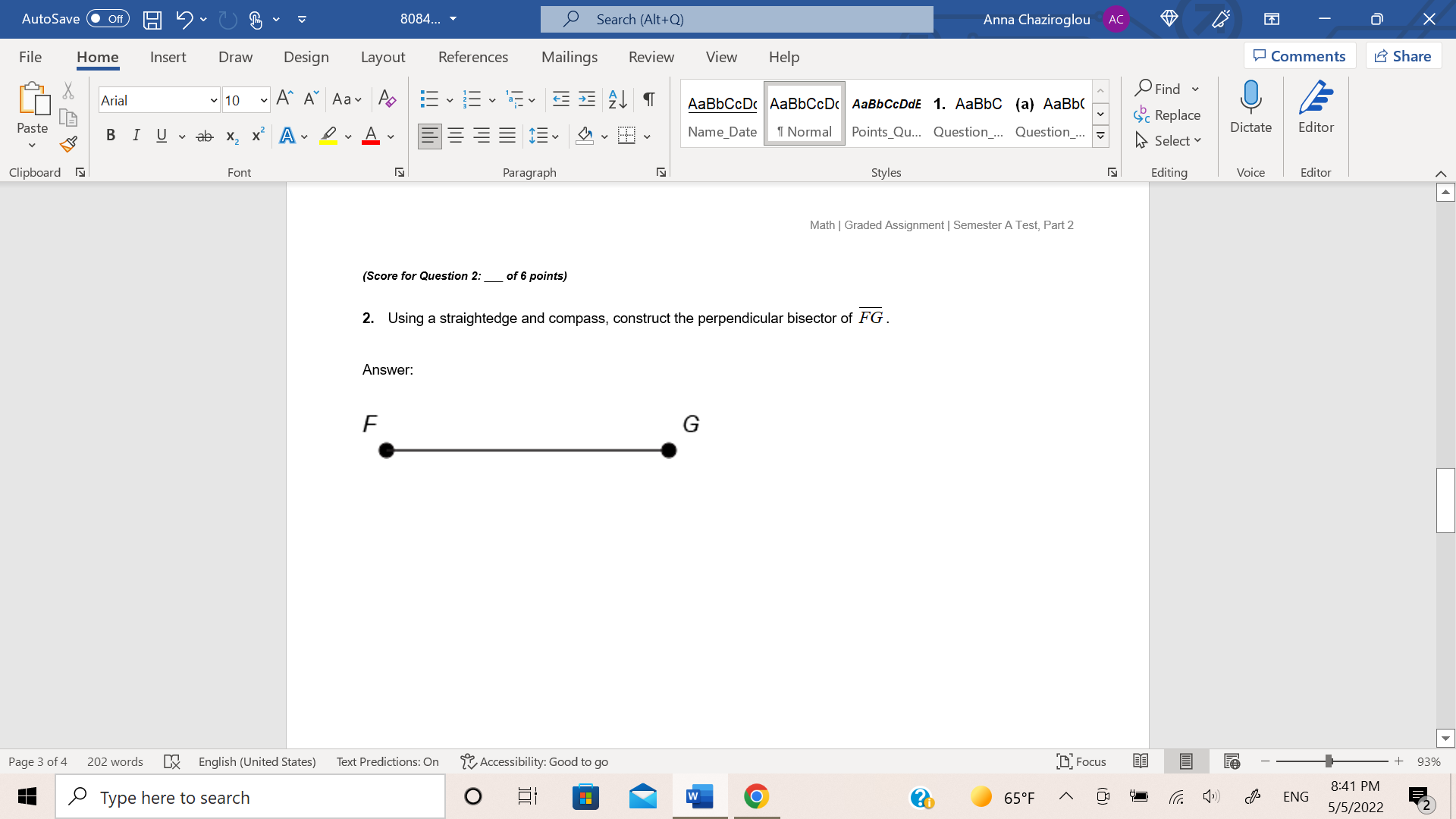Expand the Font Color dropdown arrow
Screen dimensions: 1456x819
[389, 136]
